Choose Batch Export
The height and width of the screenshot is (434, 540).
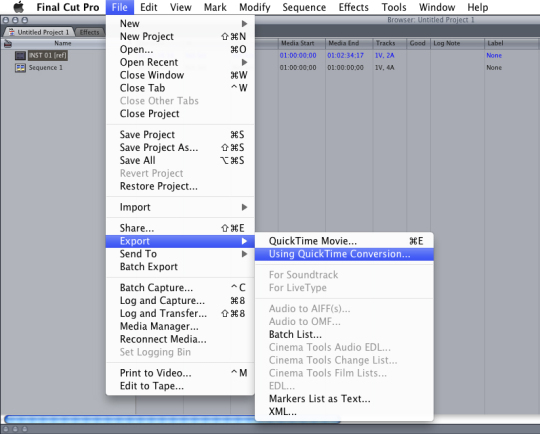(x=180, y=267)
